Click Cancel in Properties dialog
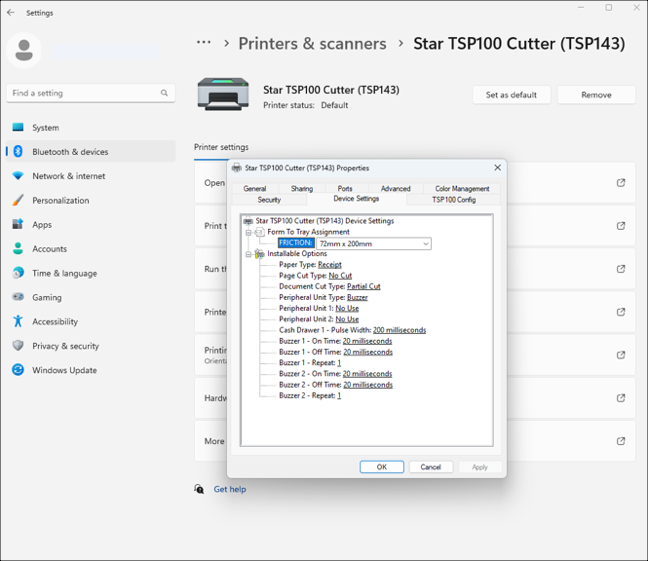 [431, 467]
